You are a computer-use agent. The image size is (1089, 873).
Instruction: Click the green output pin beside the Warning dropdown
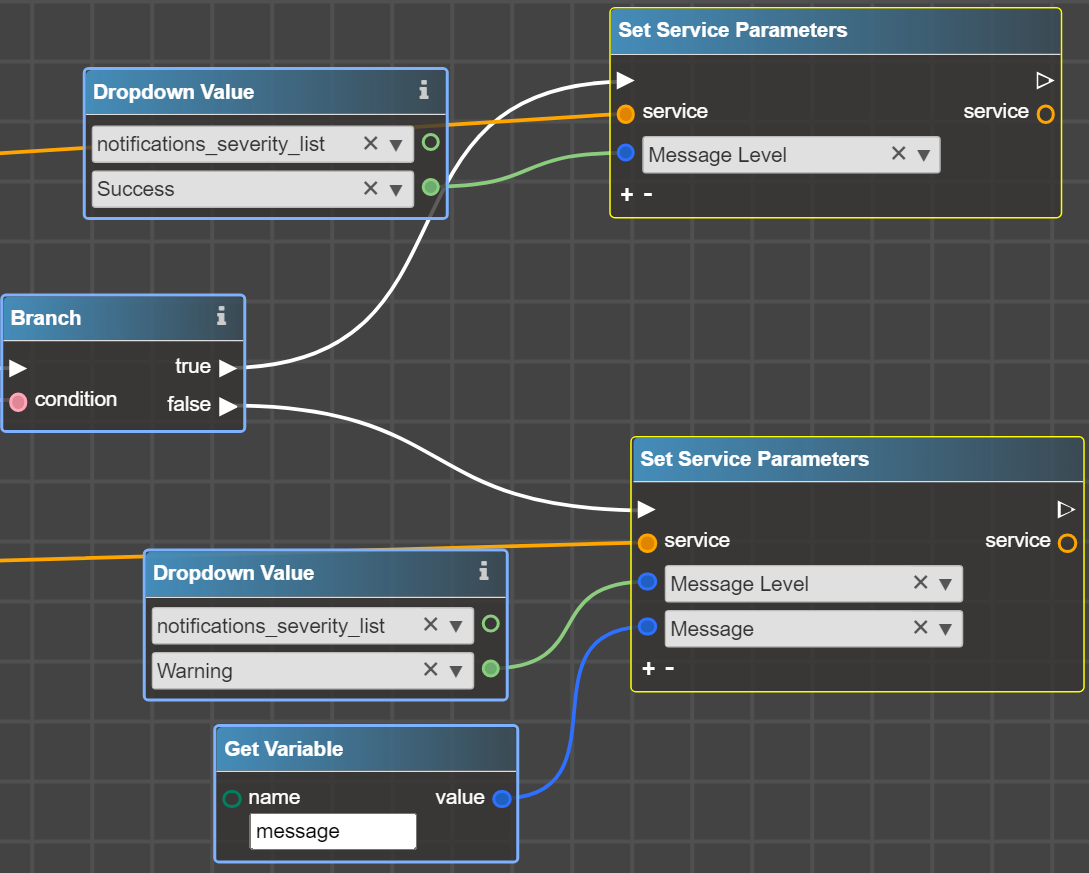pyautogui.click(x=490, y=668)
